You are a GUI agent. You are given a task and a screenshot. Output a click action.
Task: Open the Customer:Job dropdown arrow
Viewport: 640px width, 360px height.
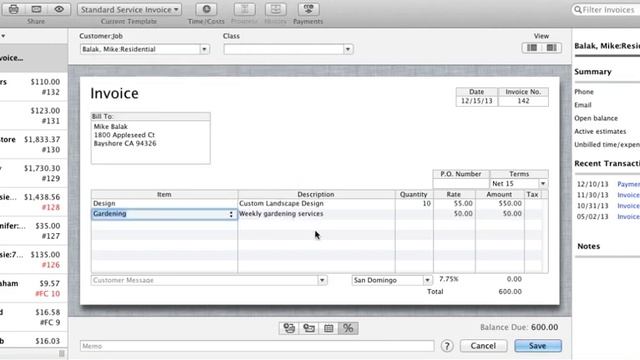(x=204, y=49)
